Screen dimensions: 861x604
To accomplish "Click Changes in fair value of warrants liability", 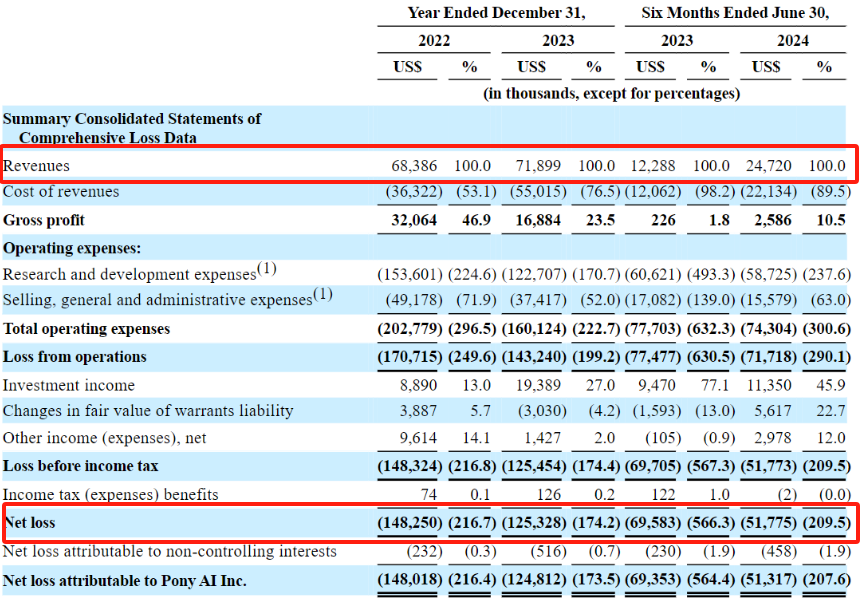I will [148, 411].
